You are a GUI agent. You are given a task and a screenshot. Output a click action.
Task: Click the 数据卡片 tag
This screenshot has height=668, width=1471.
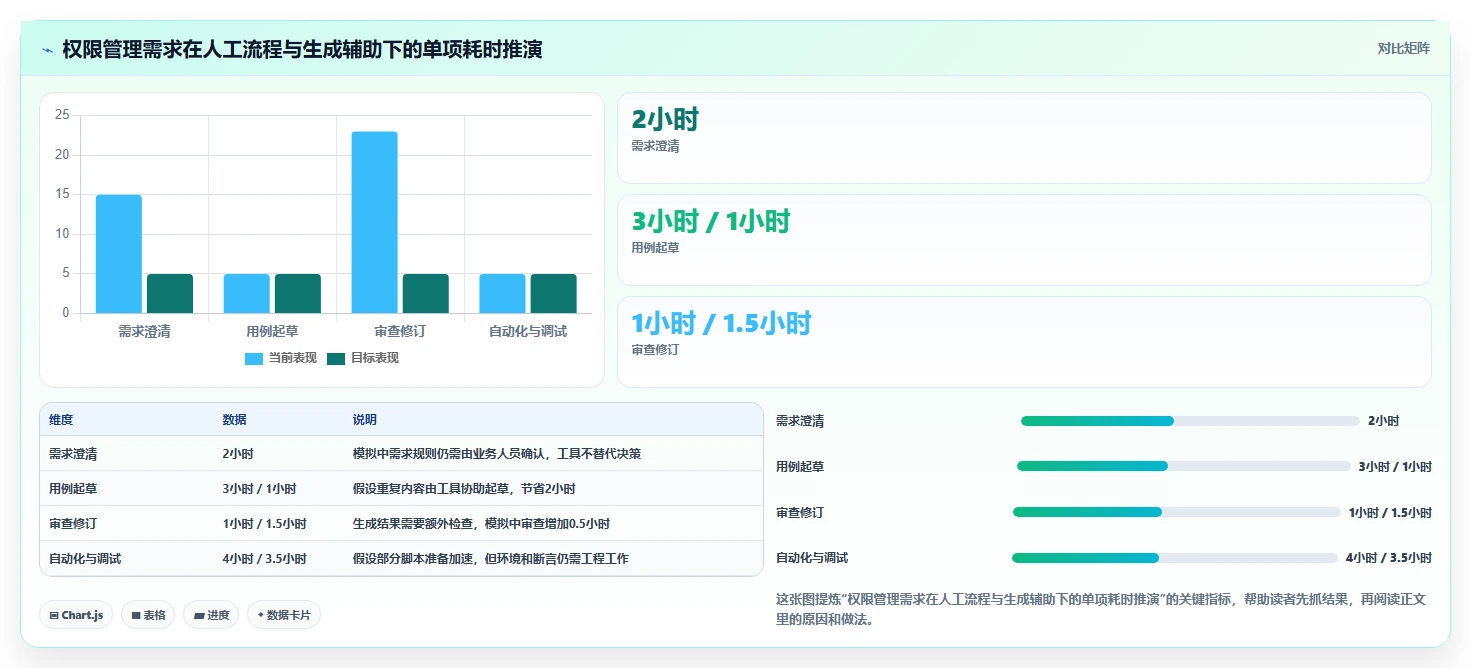[x=284, y=615]
